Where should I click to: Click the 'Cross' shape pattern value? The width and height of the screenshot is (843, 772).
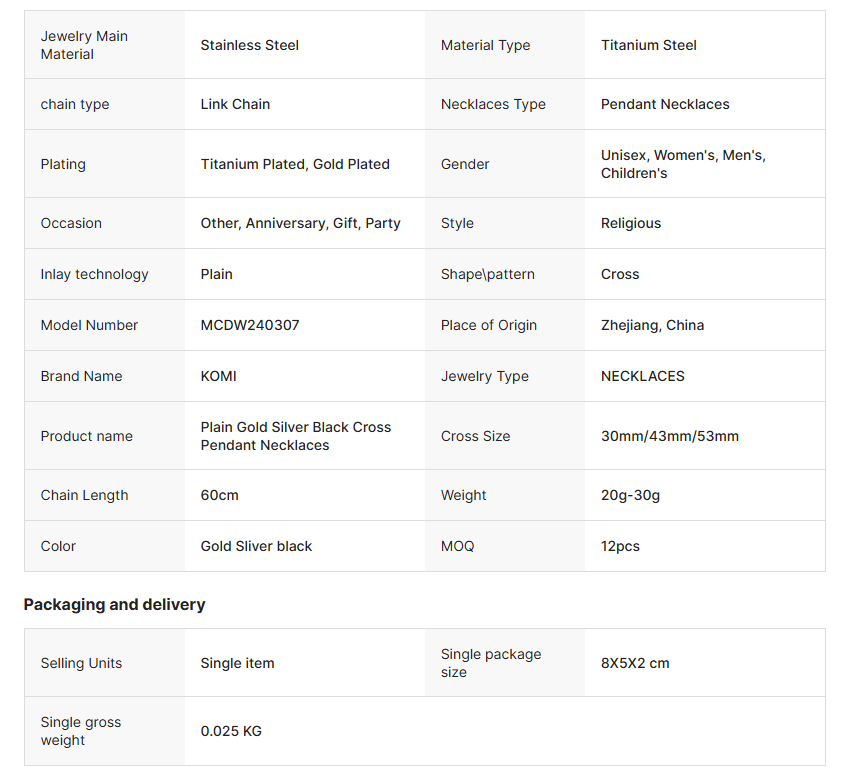pyautogui.click(x=620, y=274)
